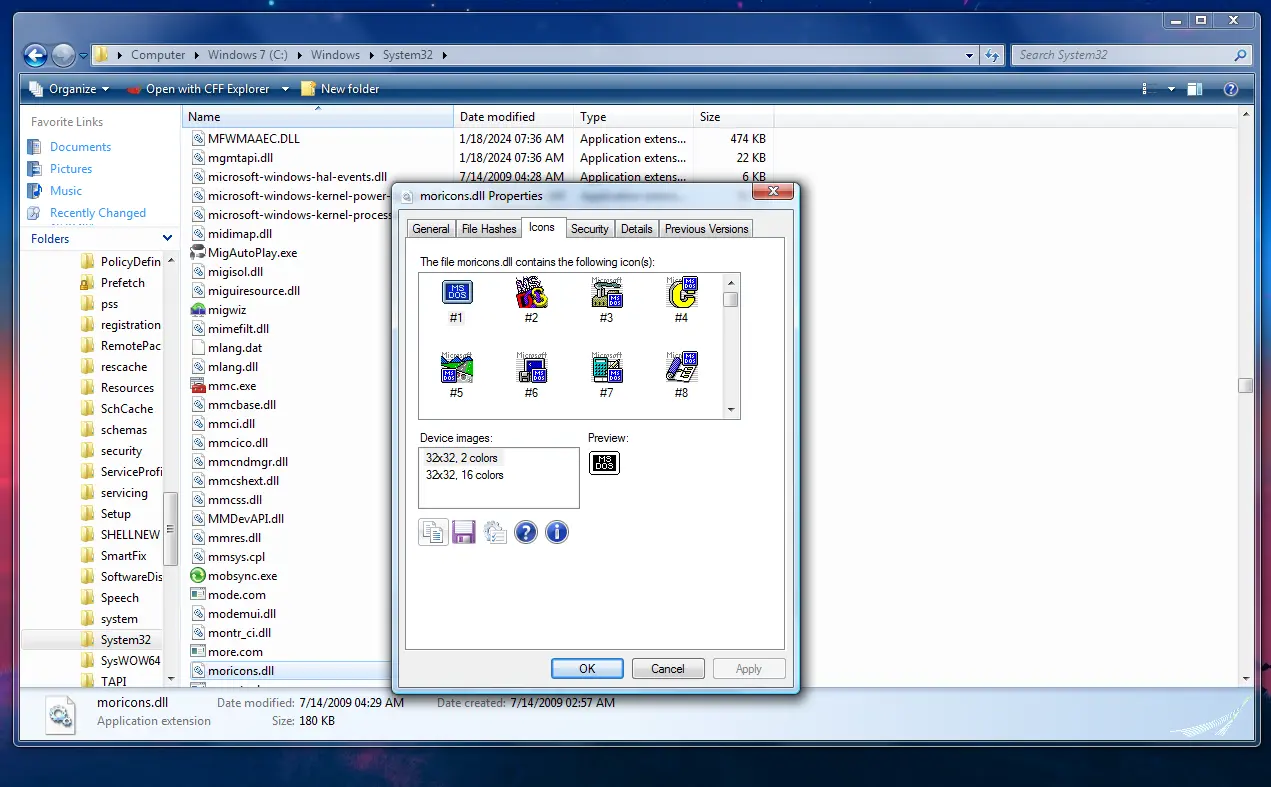1271x787 pixels.
Task: Click the New folder button
Action: click(340, 89)
